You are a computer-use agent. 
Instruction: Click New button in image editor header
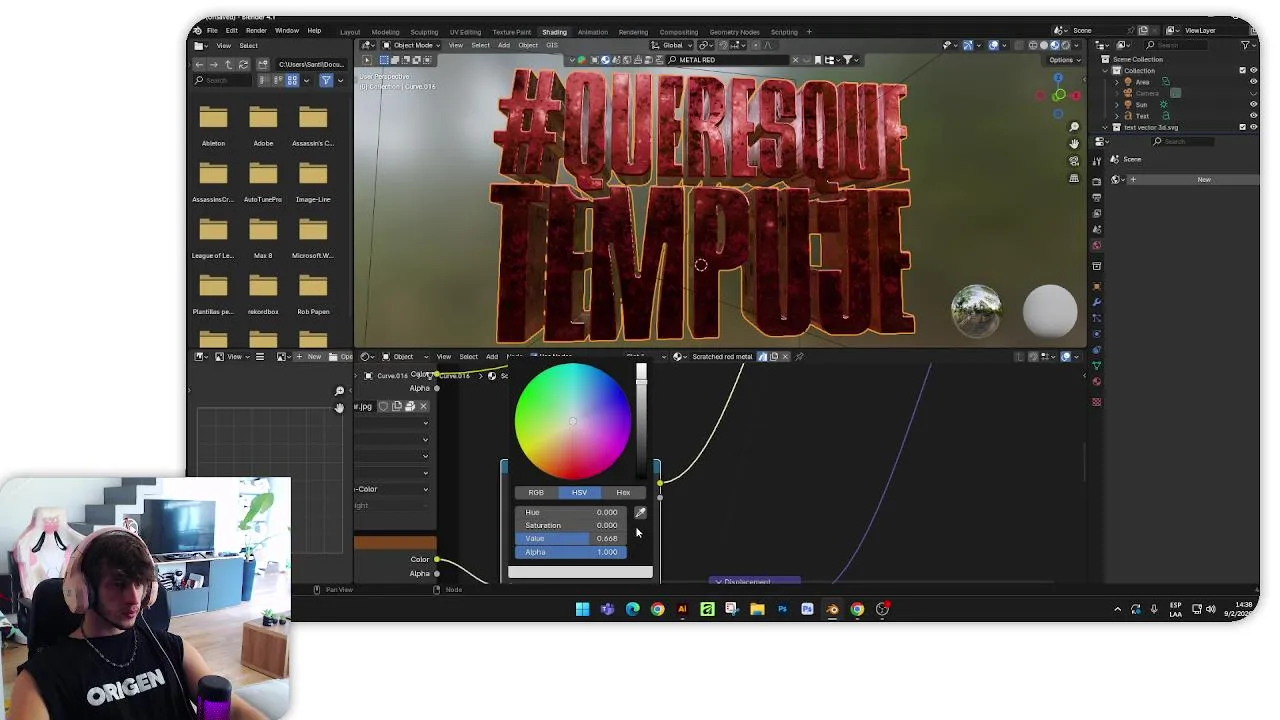309,357
